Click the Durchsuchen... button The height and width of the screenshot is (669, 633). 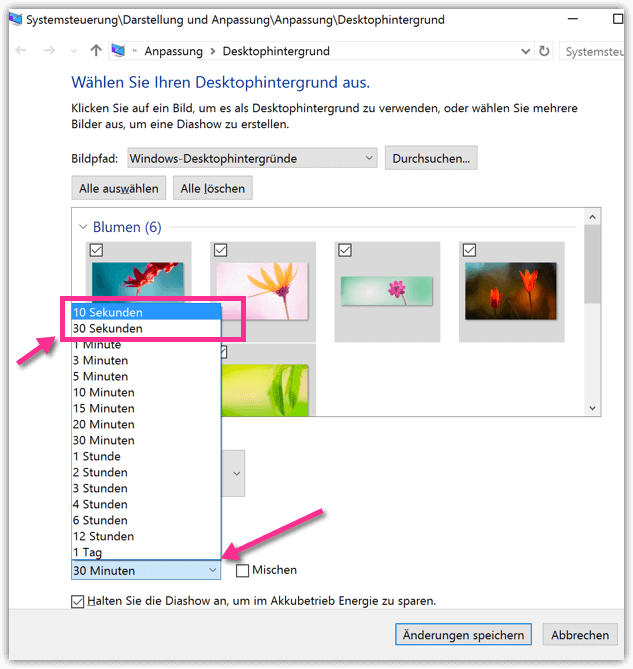431,158
